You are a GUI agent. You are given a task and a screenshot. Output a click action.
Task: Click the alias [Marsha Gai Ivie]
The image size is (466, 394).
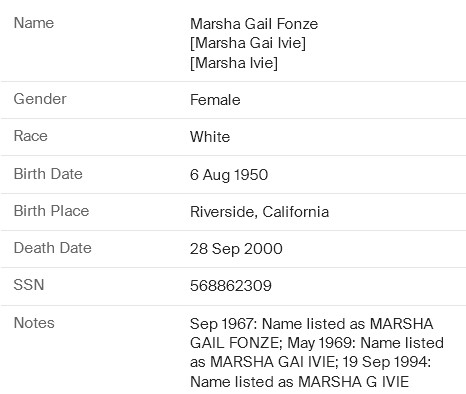[x=248, y=43]
